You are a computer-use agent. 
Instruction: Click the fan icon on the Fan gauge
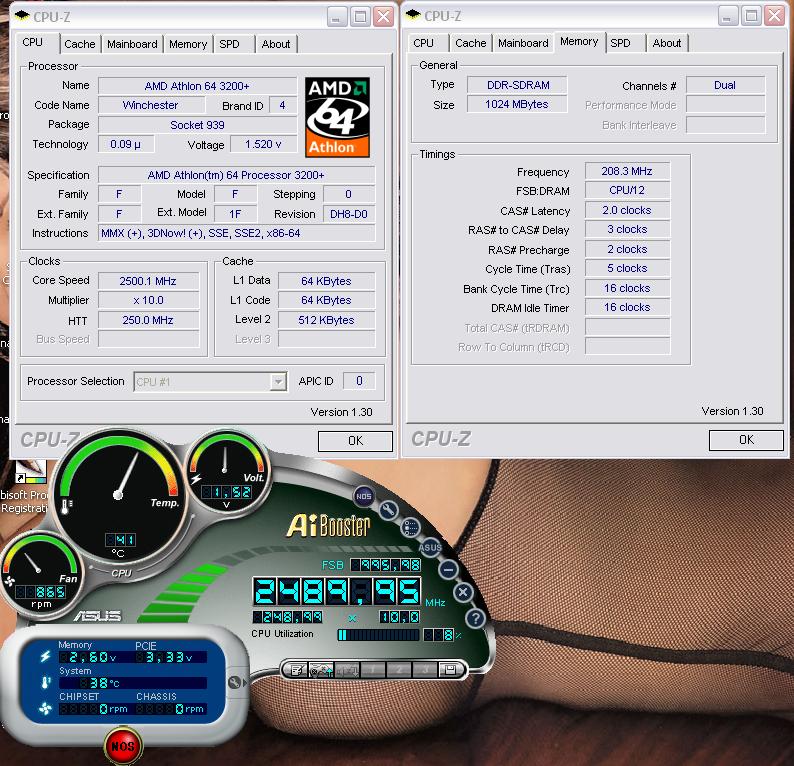pos(9,581)
